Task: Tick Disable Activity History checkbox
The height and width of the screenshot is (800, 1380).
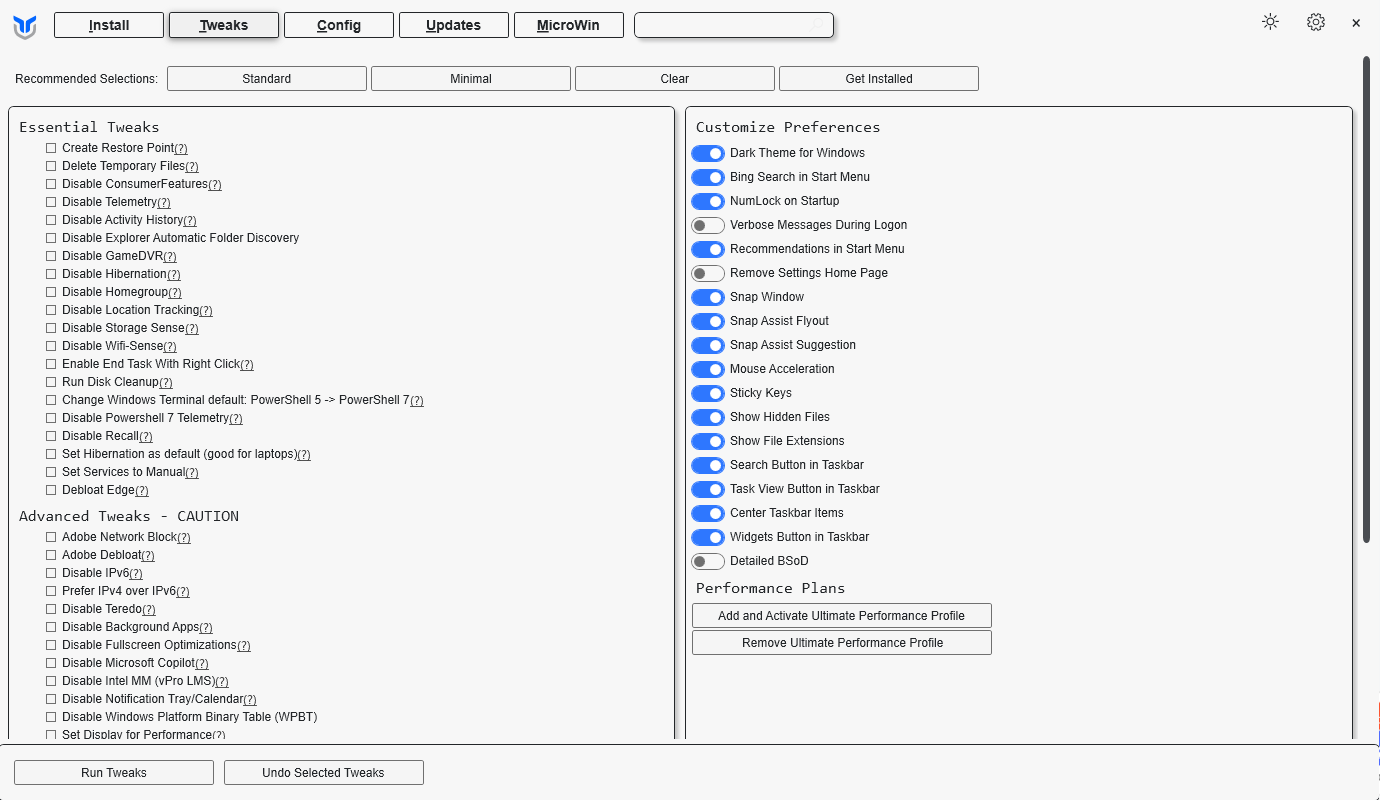Action: click(x=51, y=220)
